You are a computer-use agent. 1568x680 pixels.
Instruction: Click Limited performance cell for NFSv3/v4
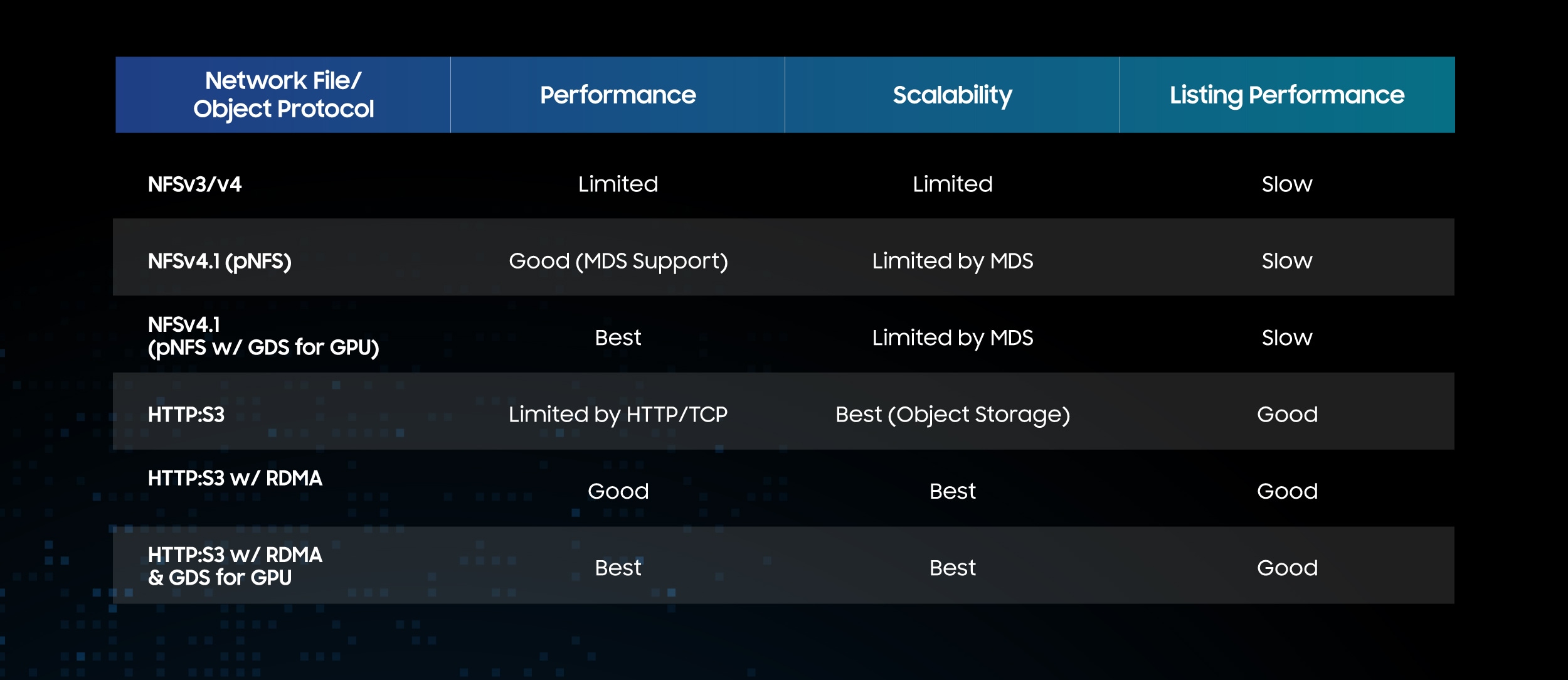(618, 184)
